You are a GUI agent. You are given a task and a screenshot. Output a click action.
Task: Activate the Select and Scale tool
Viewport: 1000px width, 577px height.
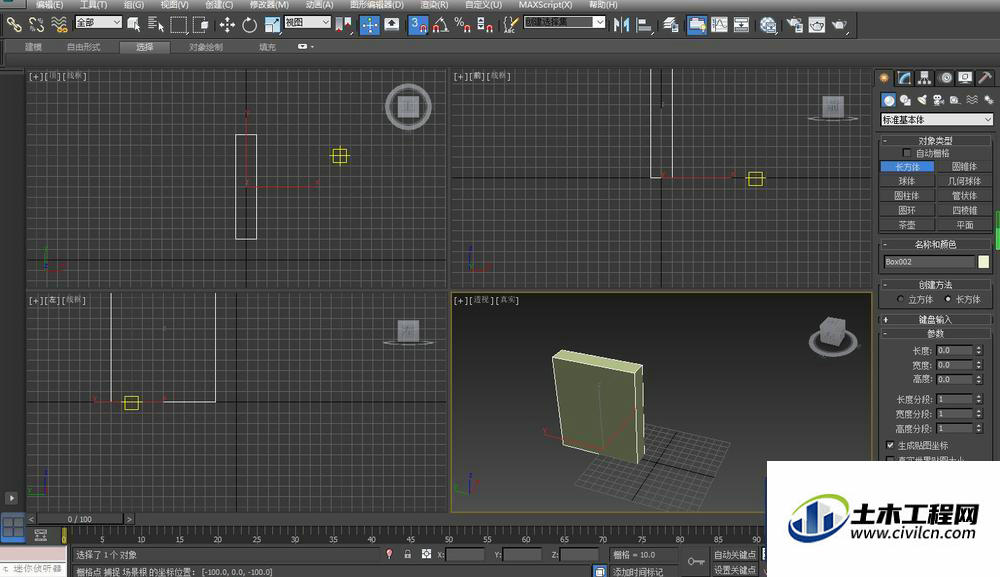[x=272, y=25]
